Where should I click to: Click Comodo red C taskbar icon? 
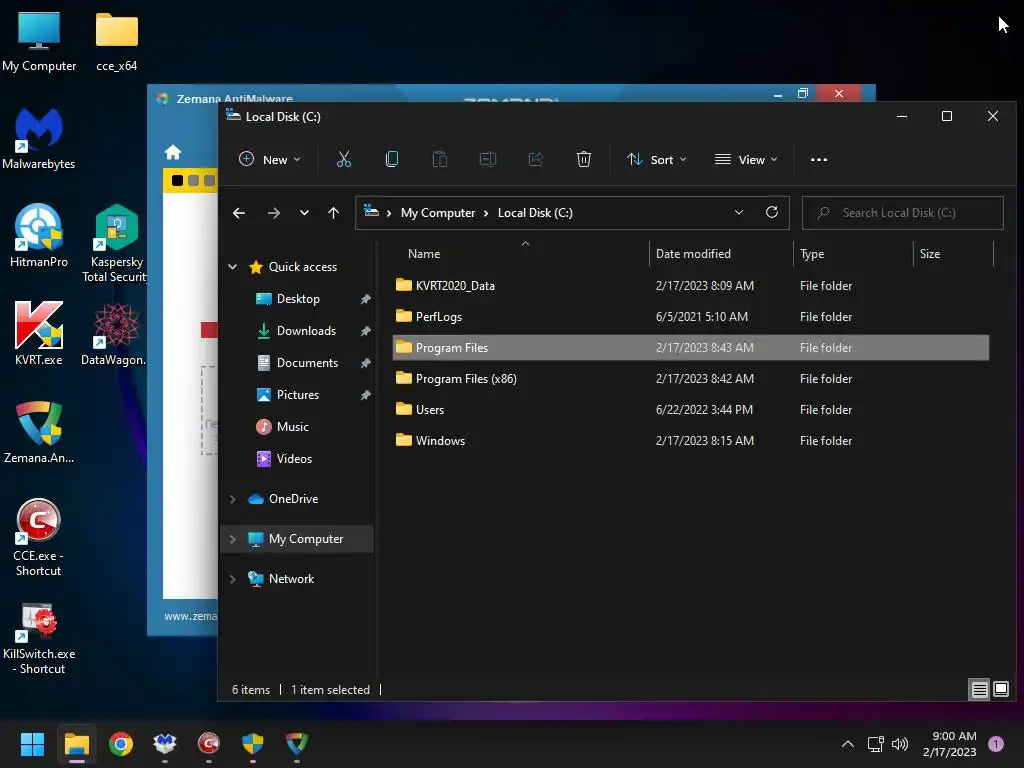pyautogui.click(x=208, y=744)
